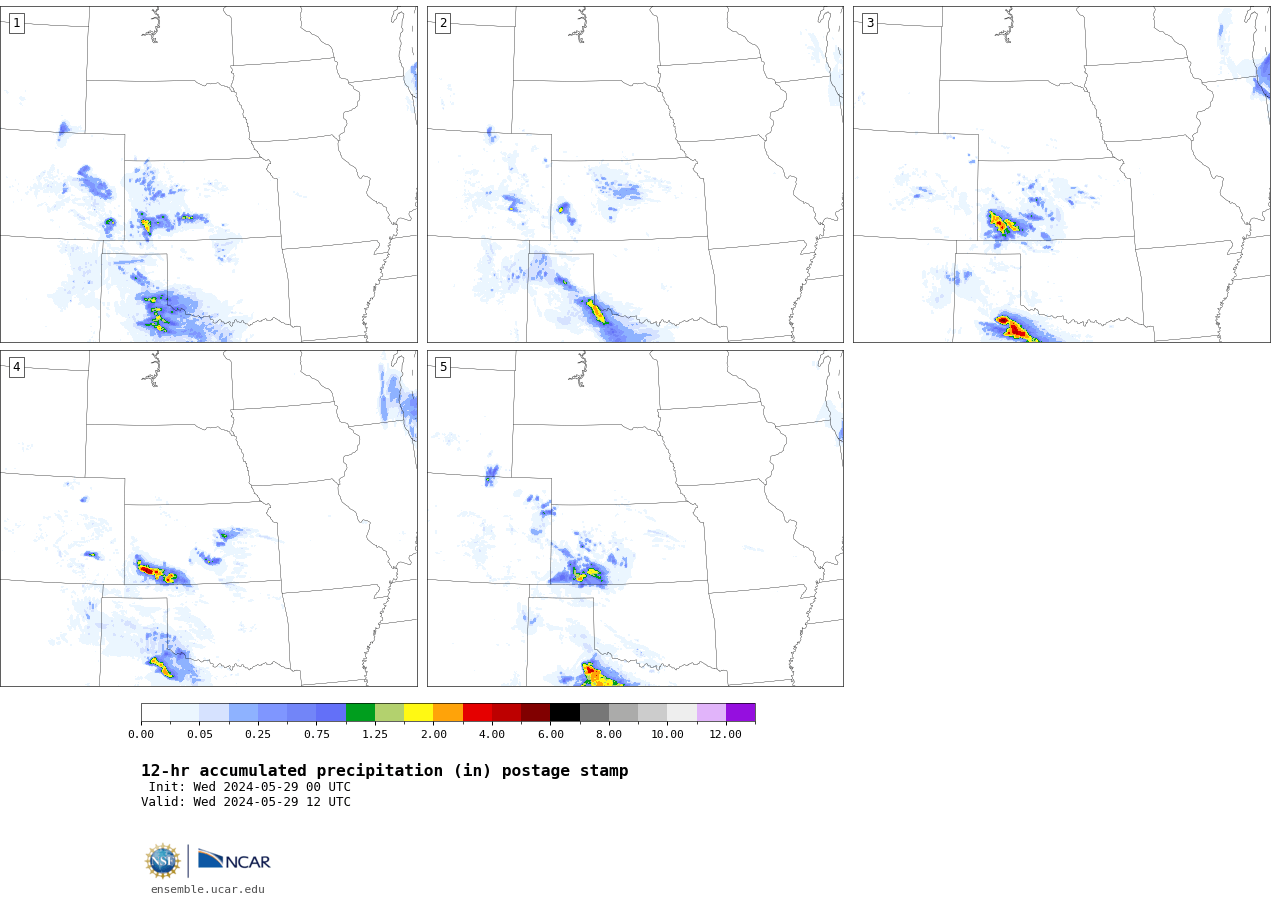Click the number label of panel 2
The width and height of the screenshot is (1280, 901).
[443, 23]
